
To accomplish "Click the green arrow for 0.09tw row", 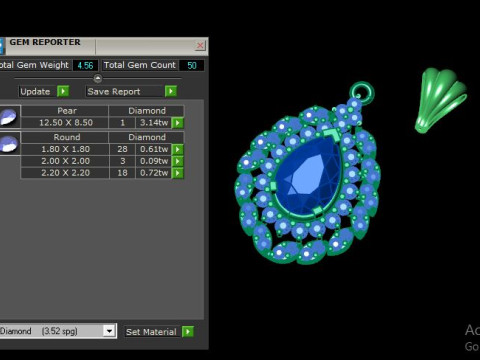I will (178, 161).
